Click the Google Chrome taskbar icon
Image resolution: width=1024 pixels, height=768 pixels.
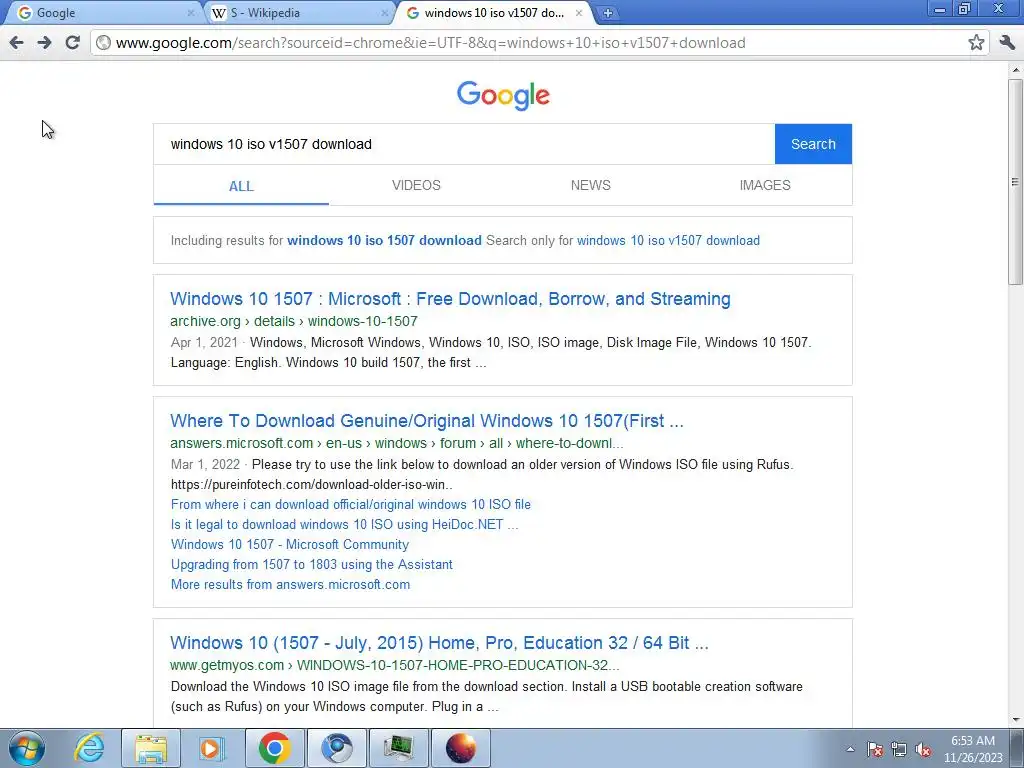274,748
